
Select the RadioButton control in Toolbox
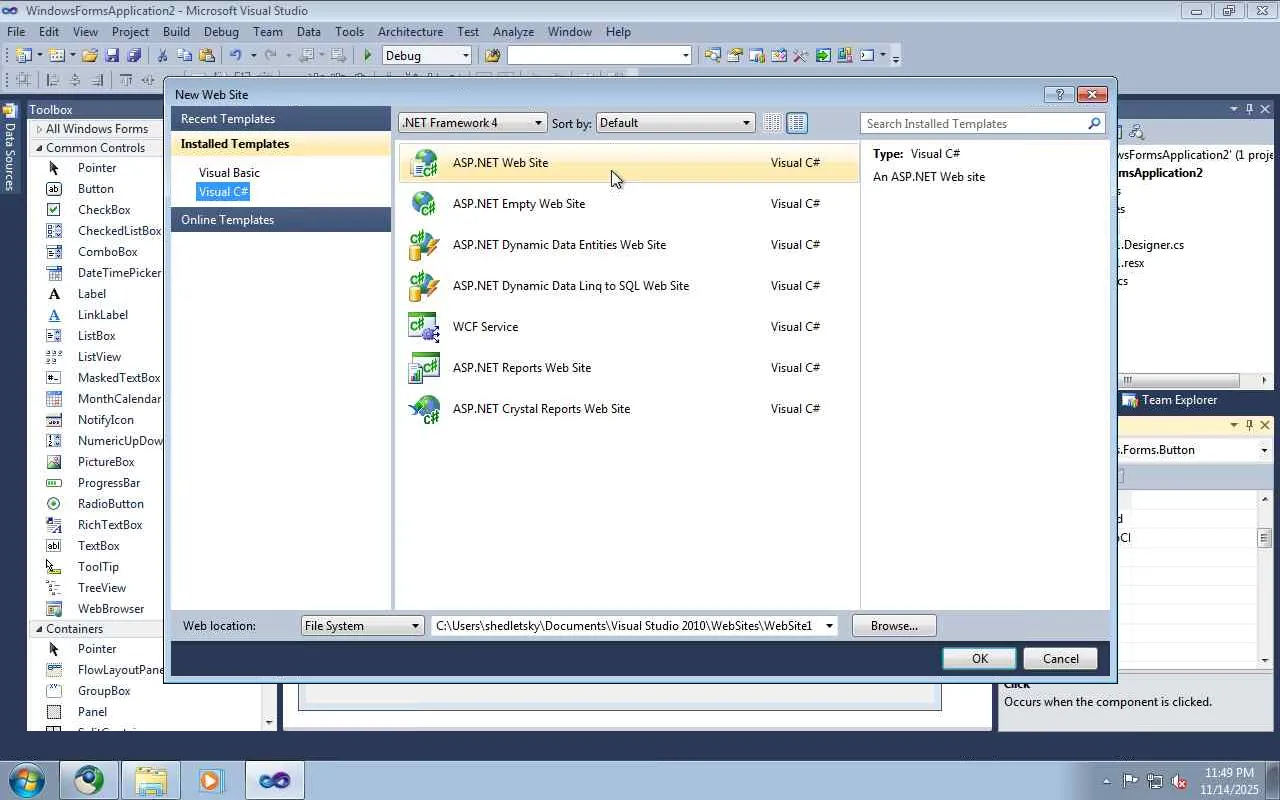pos(110,504)
